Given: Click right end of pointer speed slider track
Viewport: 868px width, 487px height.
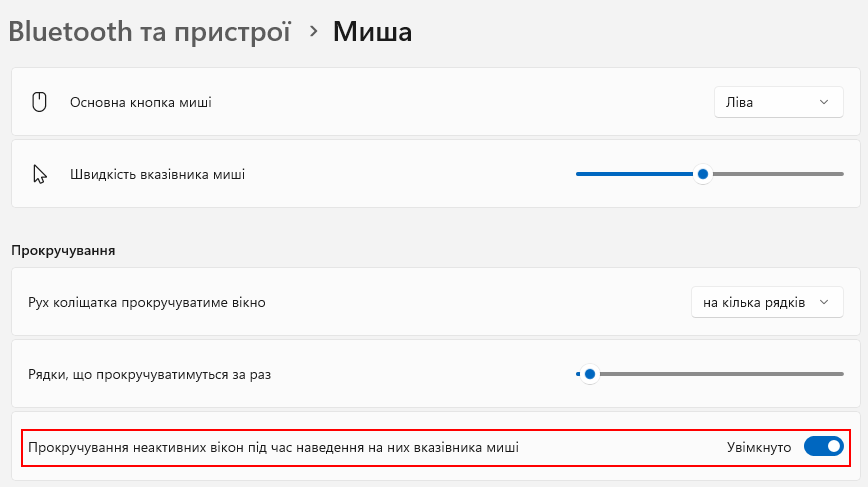Looking at the screenshot, I should [840, 174].
